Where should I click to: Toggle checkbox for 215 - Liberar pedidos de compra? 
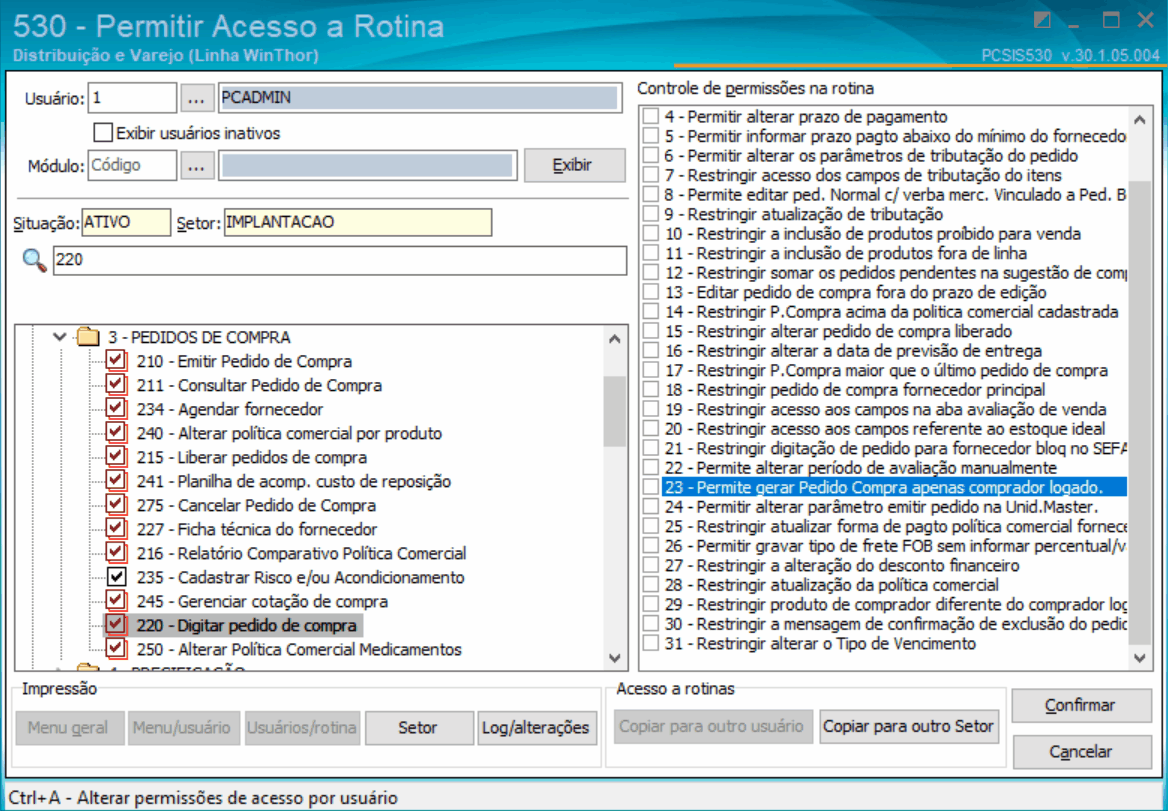(115, 457)
